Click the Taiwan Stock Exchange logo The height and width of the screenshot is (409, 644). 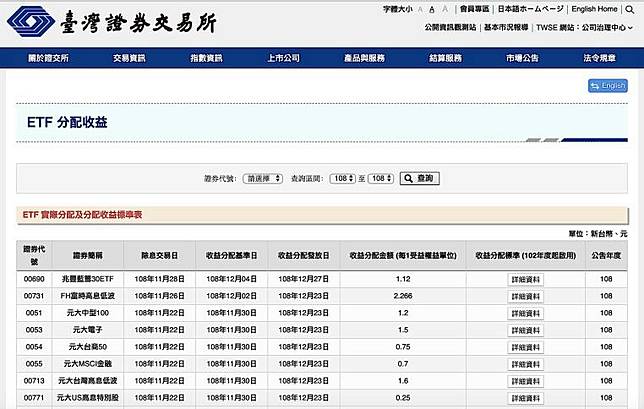pos(112,22)
